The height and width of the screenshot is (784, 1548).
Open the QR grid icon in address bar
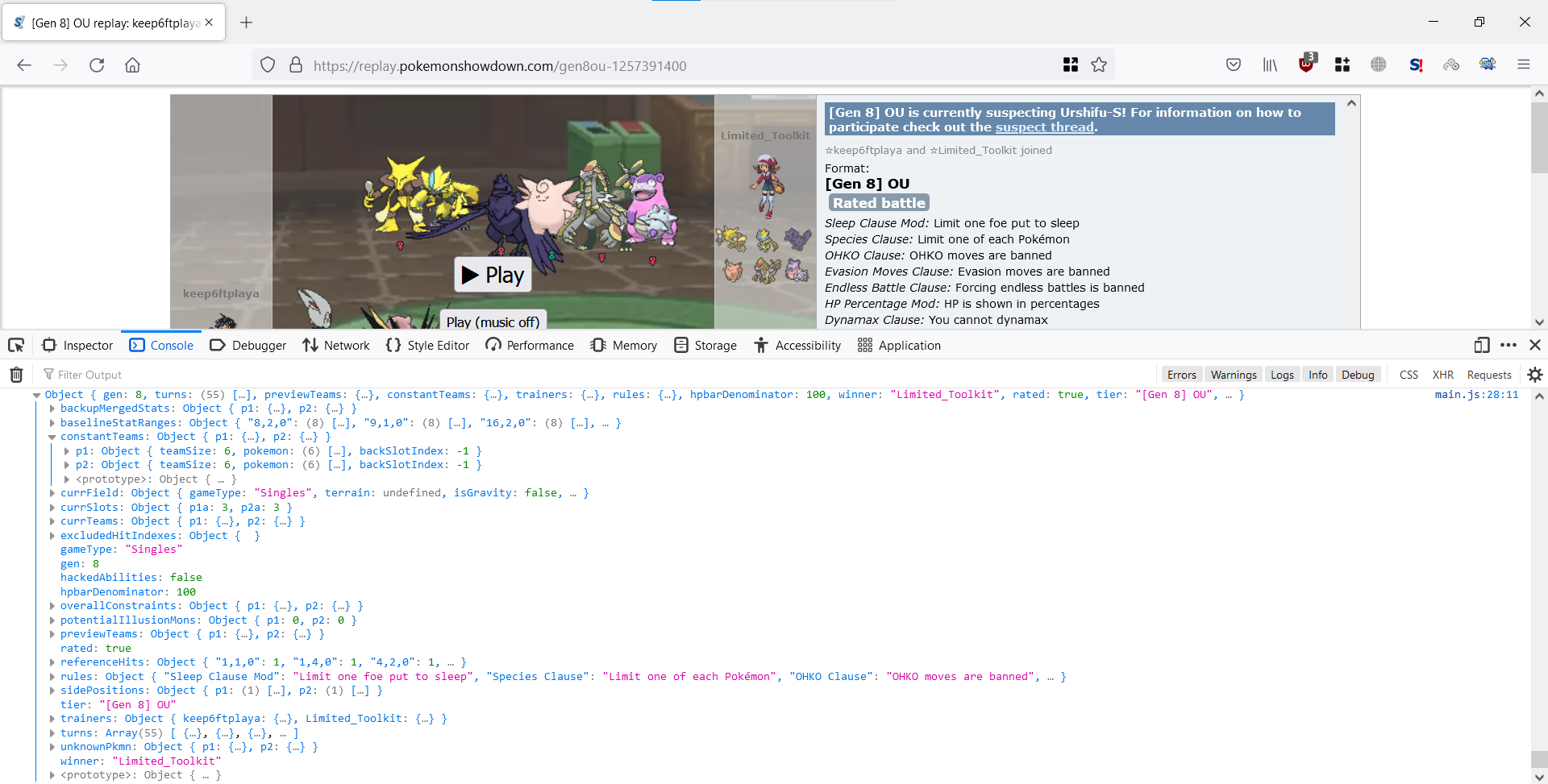[x=1071, y=65]
